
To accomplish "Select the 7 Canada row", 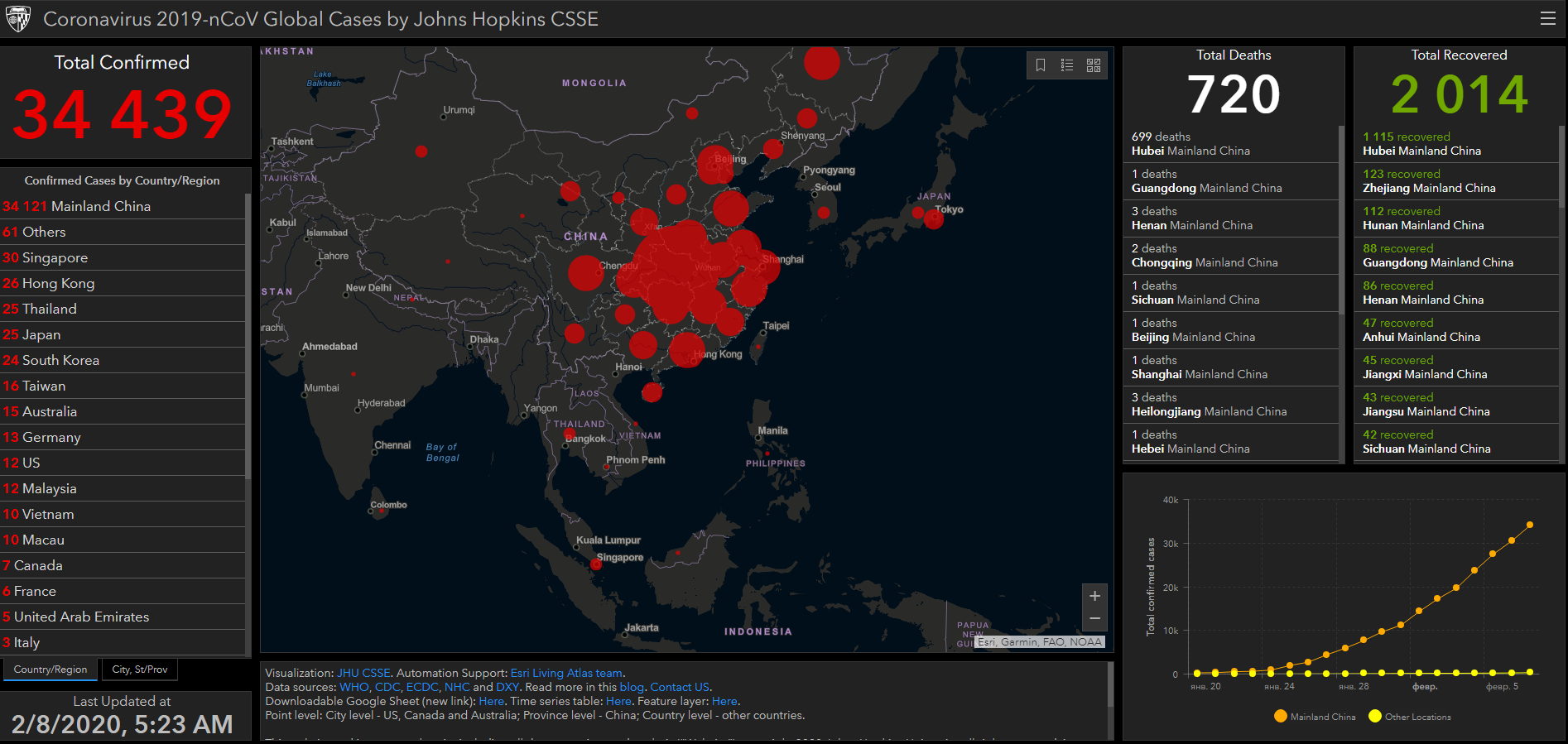I will tap(123, 565).
